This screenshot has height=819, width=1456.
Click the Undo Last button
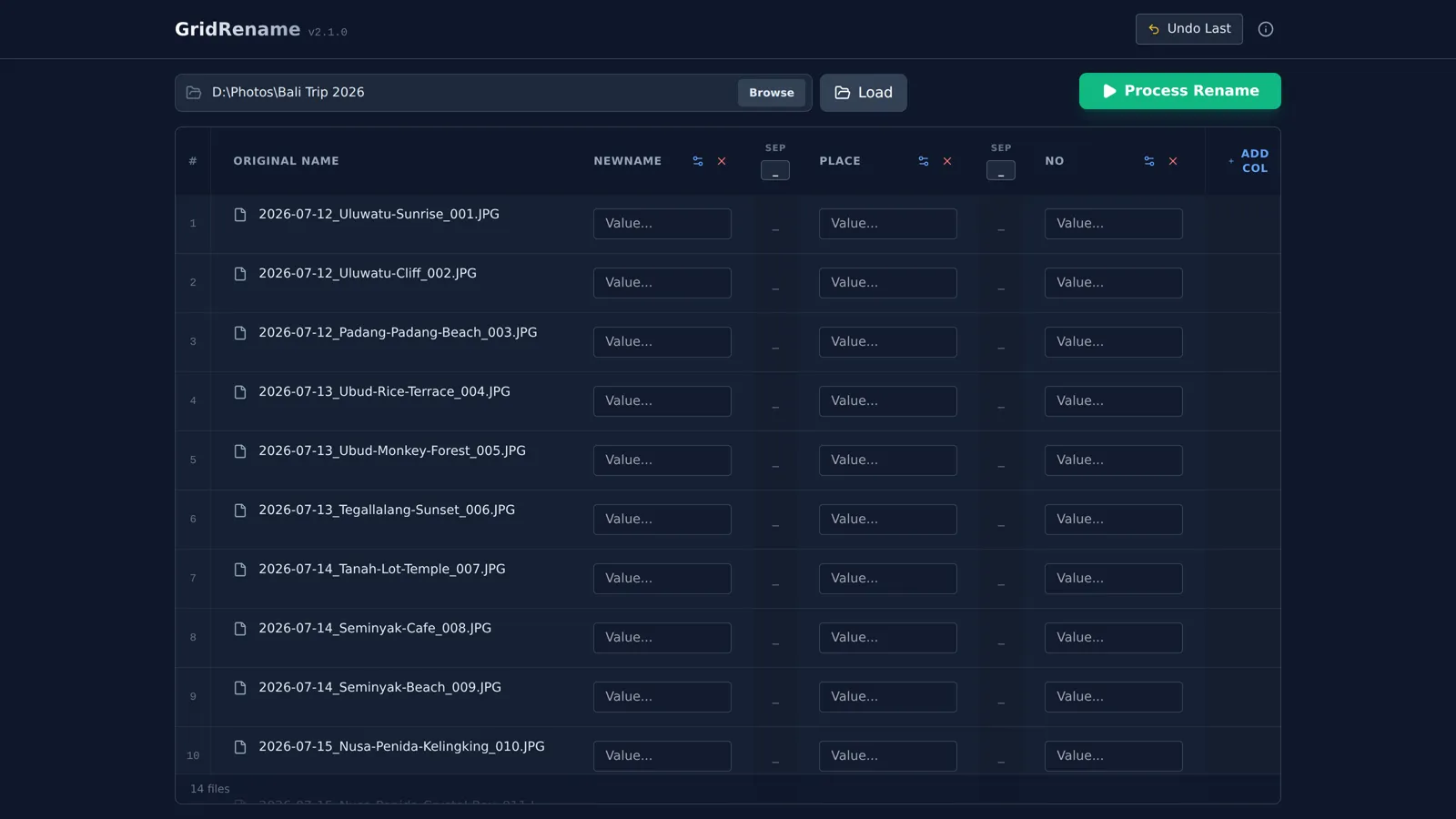pos(1189,29)
